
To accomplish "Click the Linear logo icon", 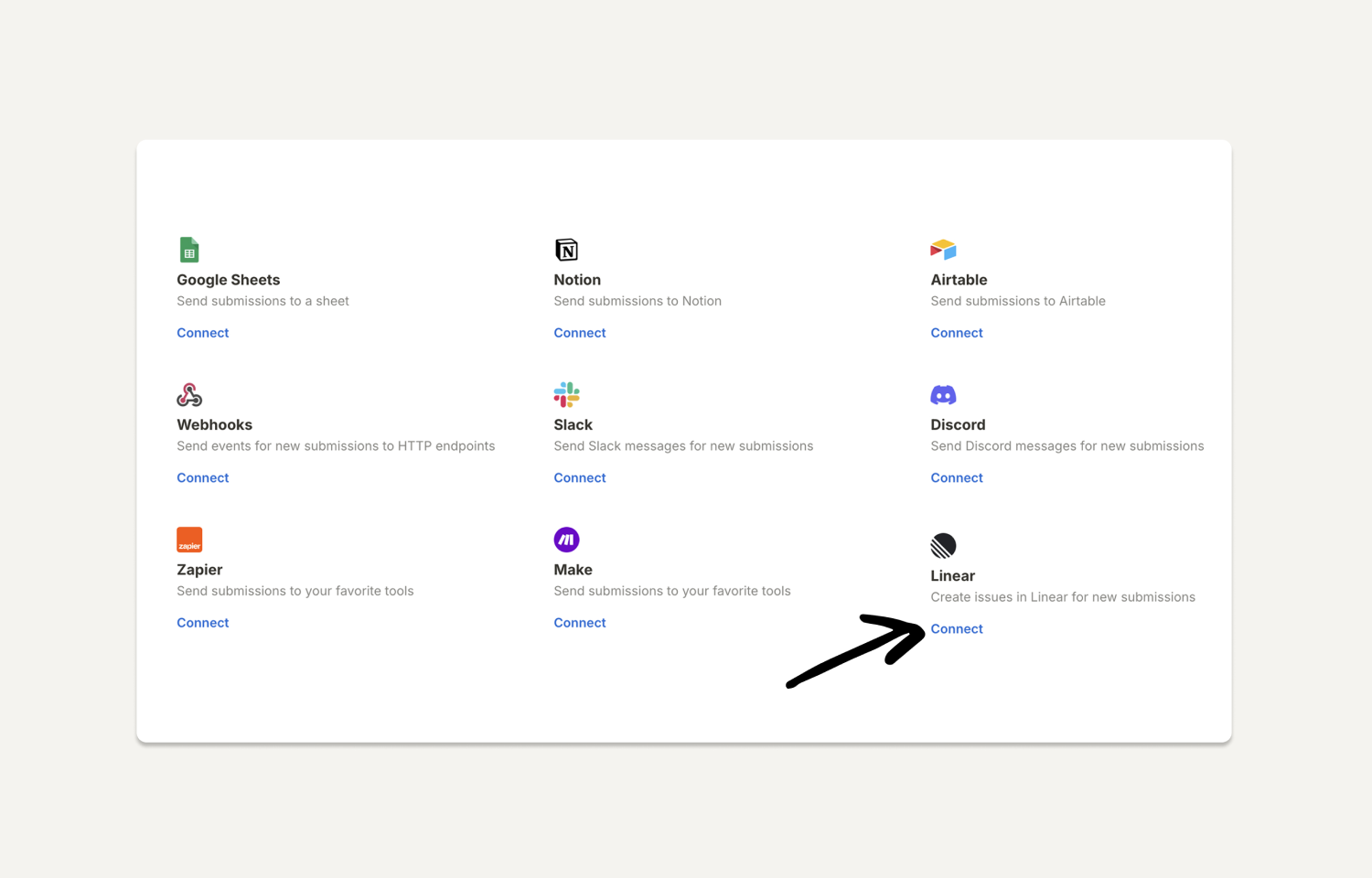I will pyautogui.click(x=943, y=546).
